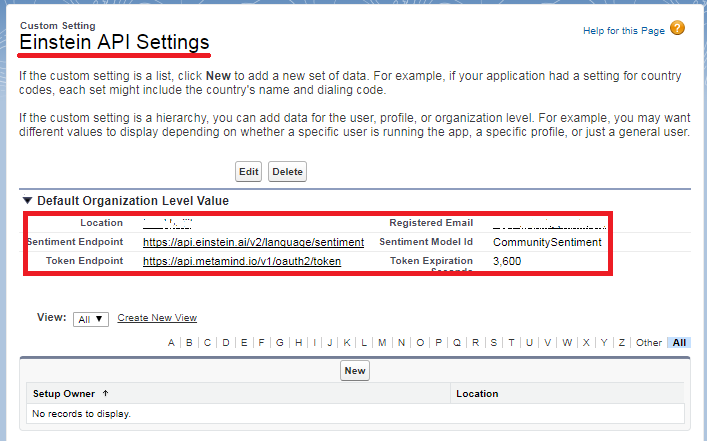Sort by Setup Owner column header
The height and width of the screenshot is (441, 707).
pyautogui.click(x=64, y=394)
